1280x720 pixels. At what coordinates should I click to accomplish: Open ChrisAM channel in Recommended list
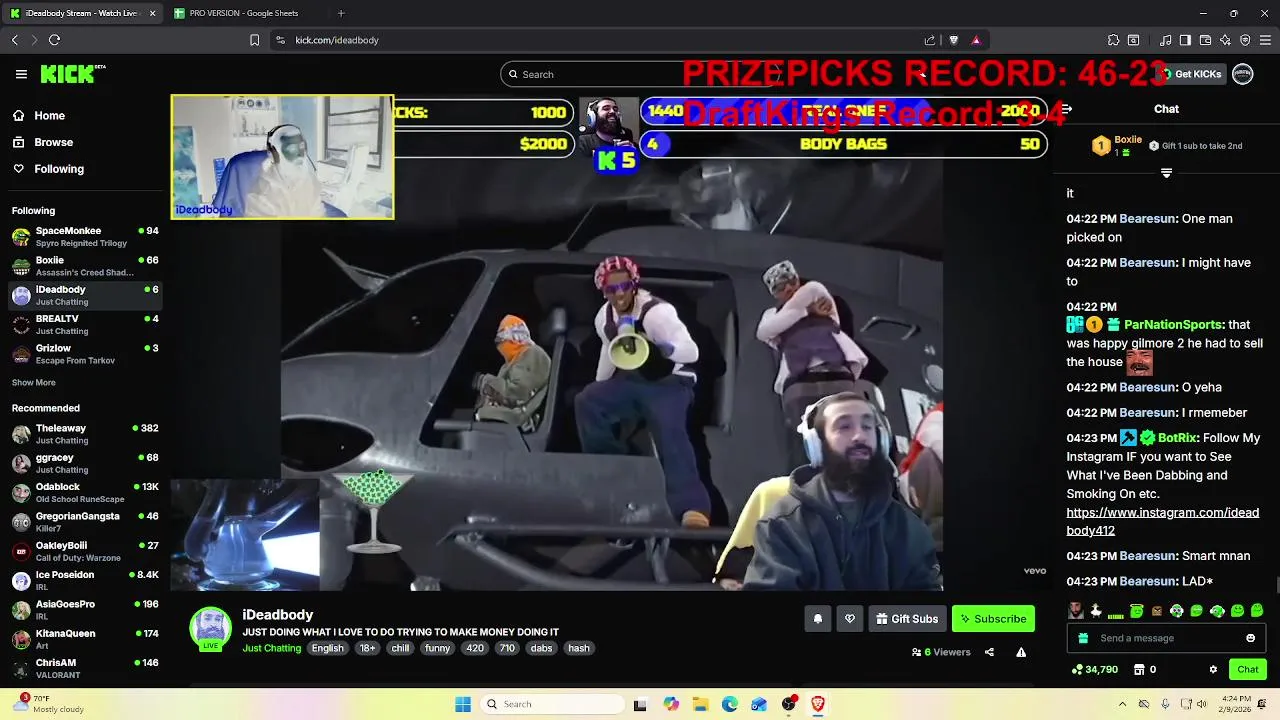tap(84, 668)
